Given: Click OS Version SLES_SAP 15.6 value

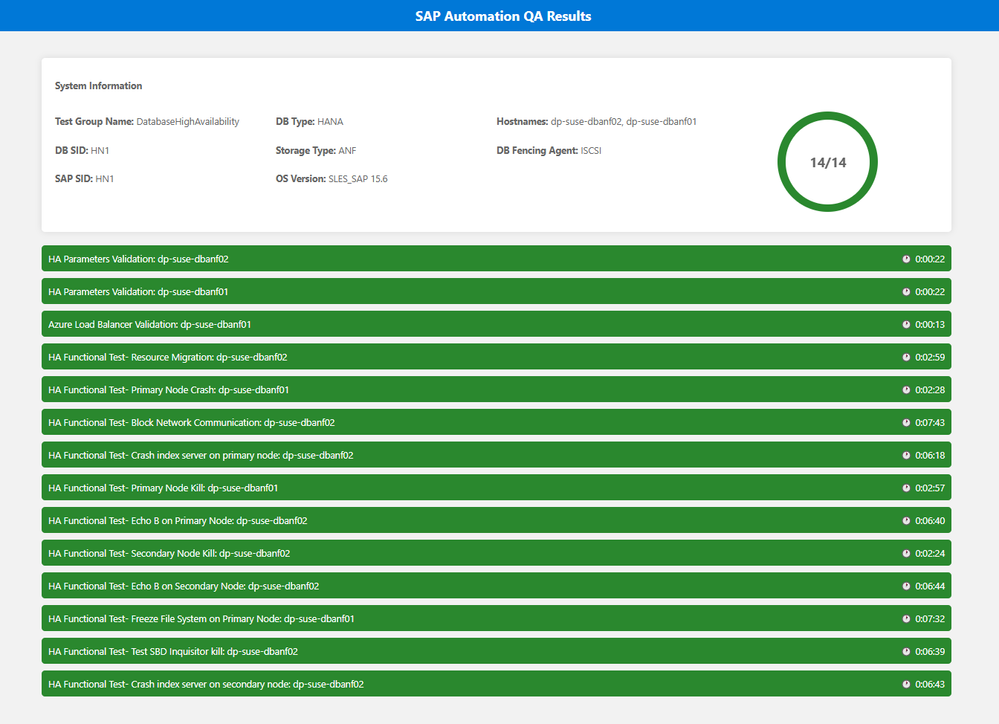Looking at the screenshot, I should point(357,178).
